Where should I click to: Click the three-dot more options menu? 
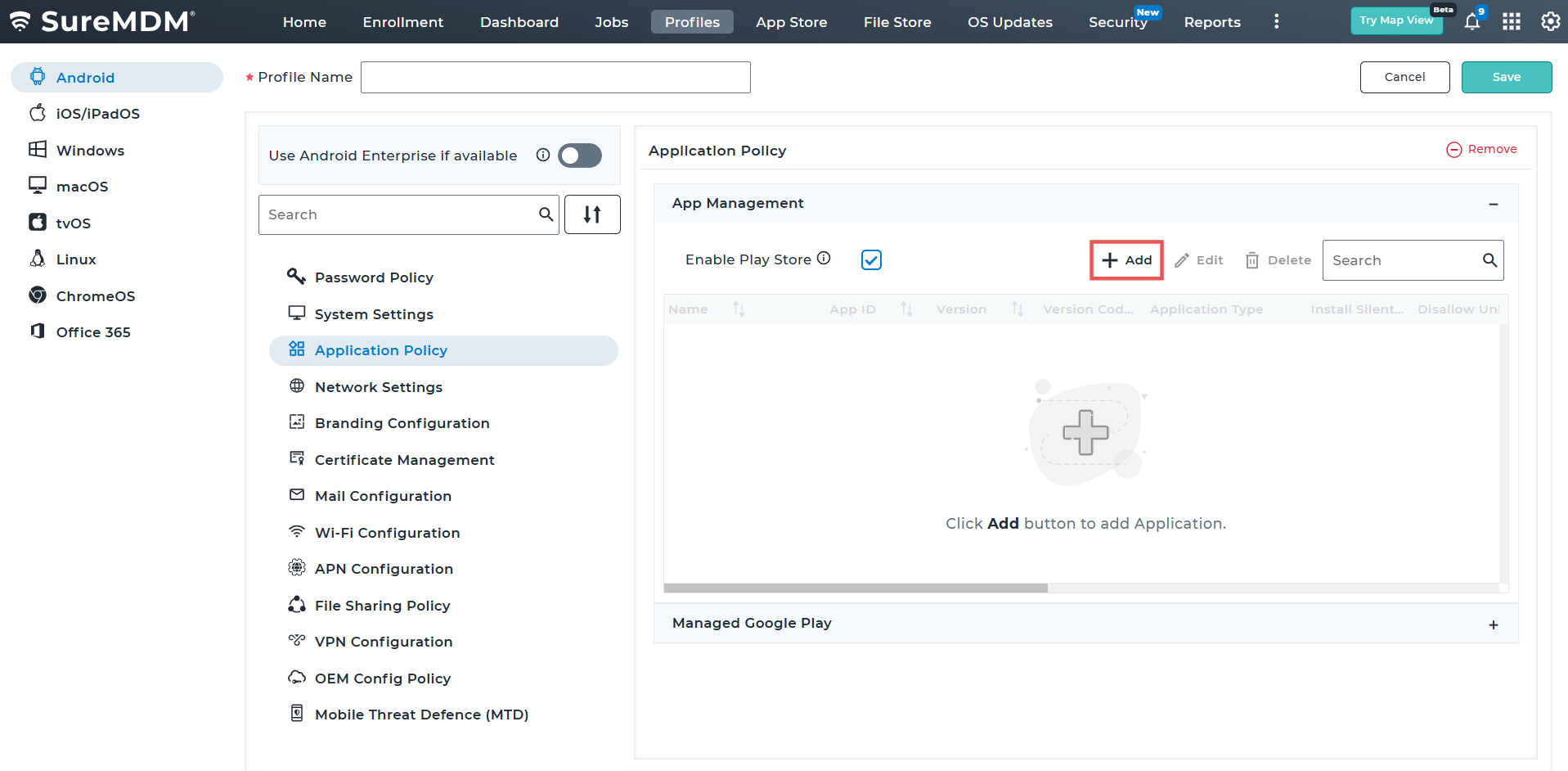pyautogui.click(x=1276, y=22)
